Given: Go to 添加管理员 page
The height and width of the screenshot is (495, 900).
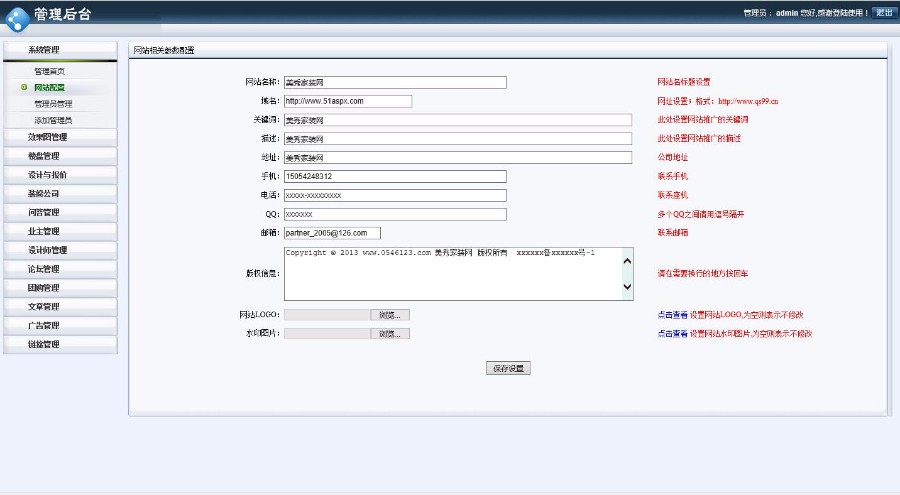Looking at the screenshot, I should coord(53,120).
